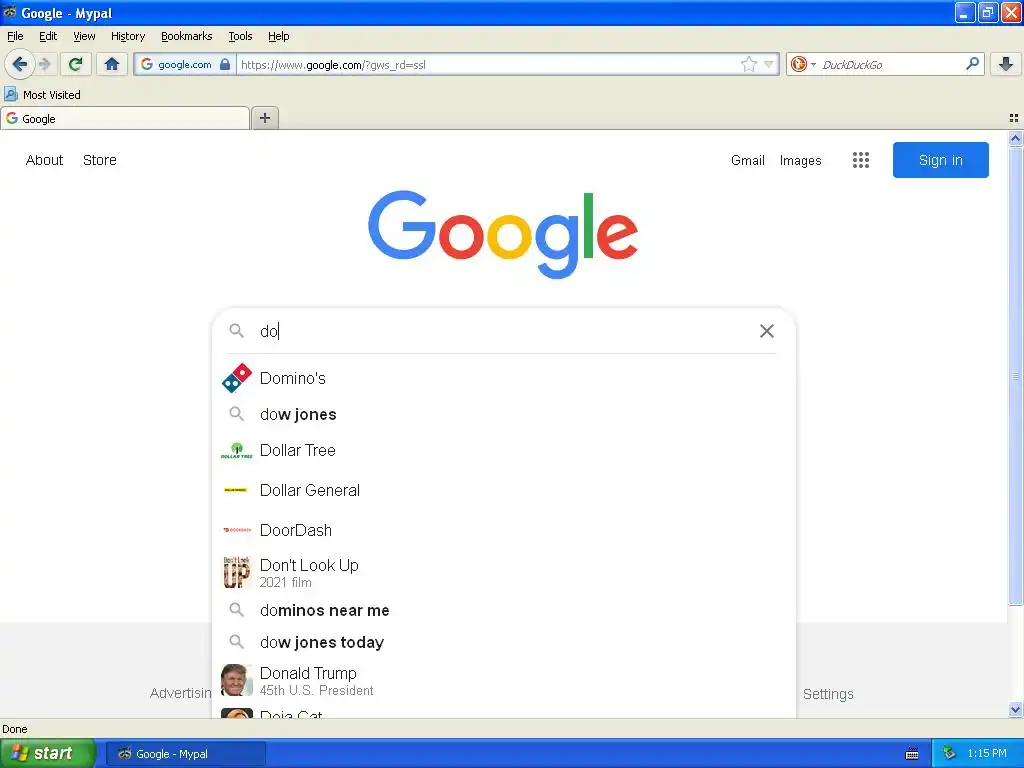Open the Edit menu

pos(48,36)
